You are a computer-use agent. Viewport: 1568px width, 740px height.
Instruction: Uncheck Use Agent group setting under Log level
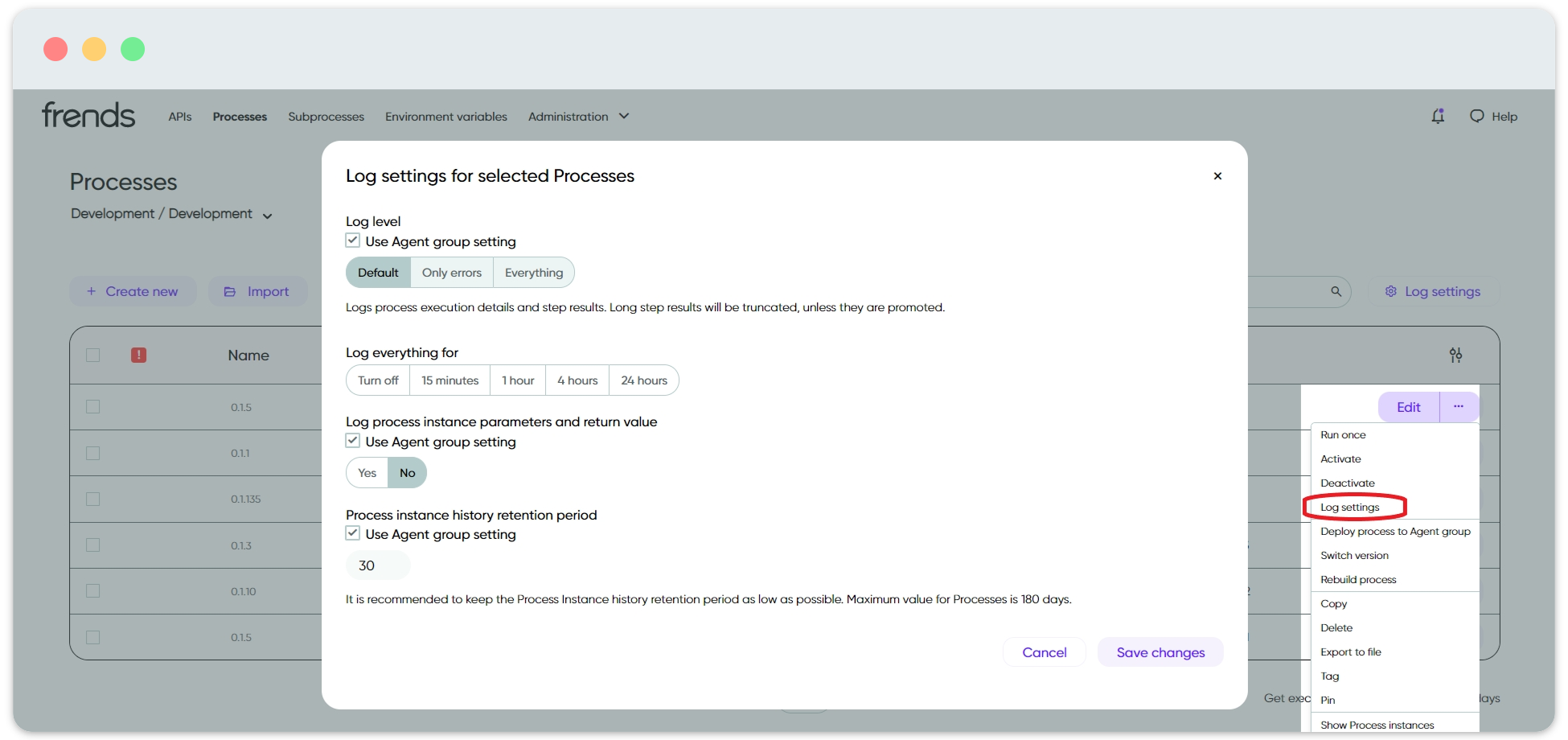tap(353, 240)
